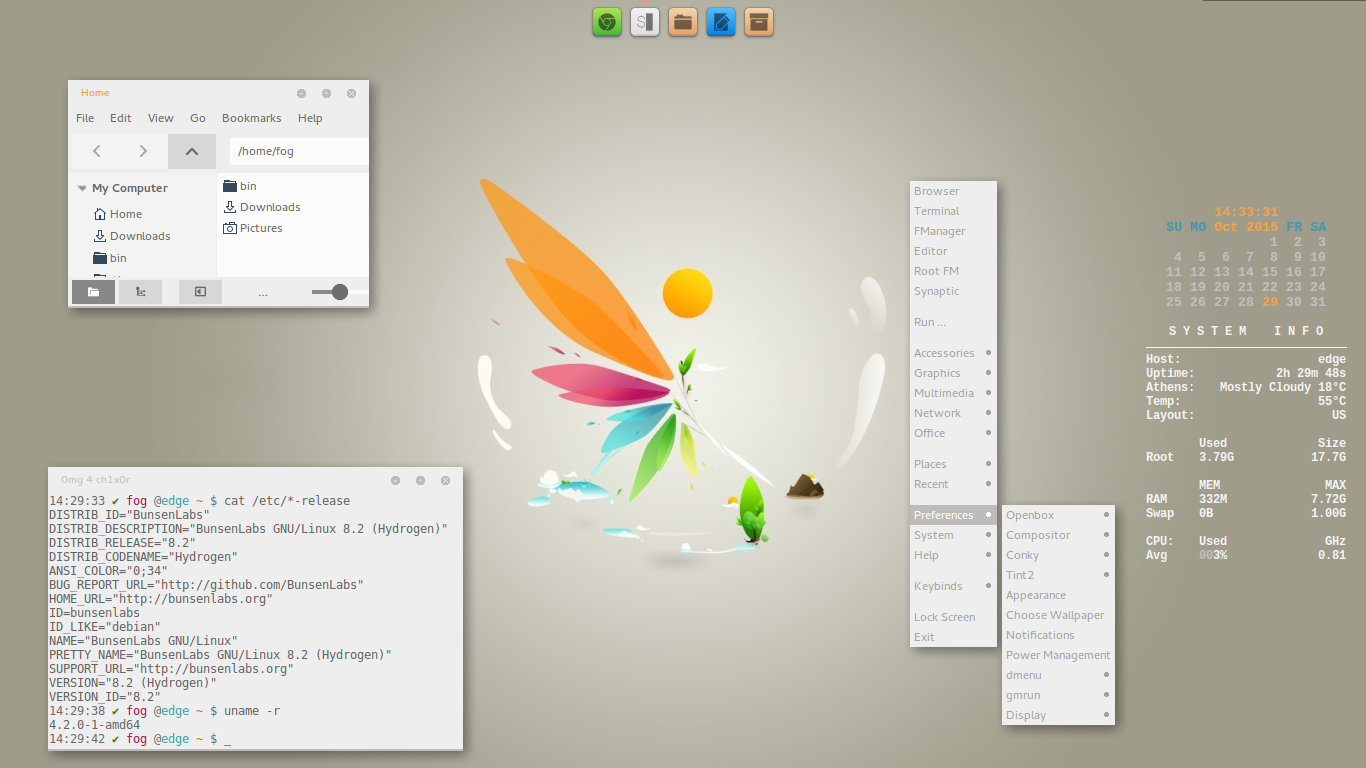Expand the System submenu
Viewport: 1366px width, 768px height.
[953, 535]
